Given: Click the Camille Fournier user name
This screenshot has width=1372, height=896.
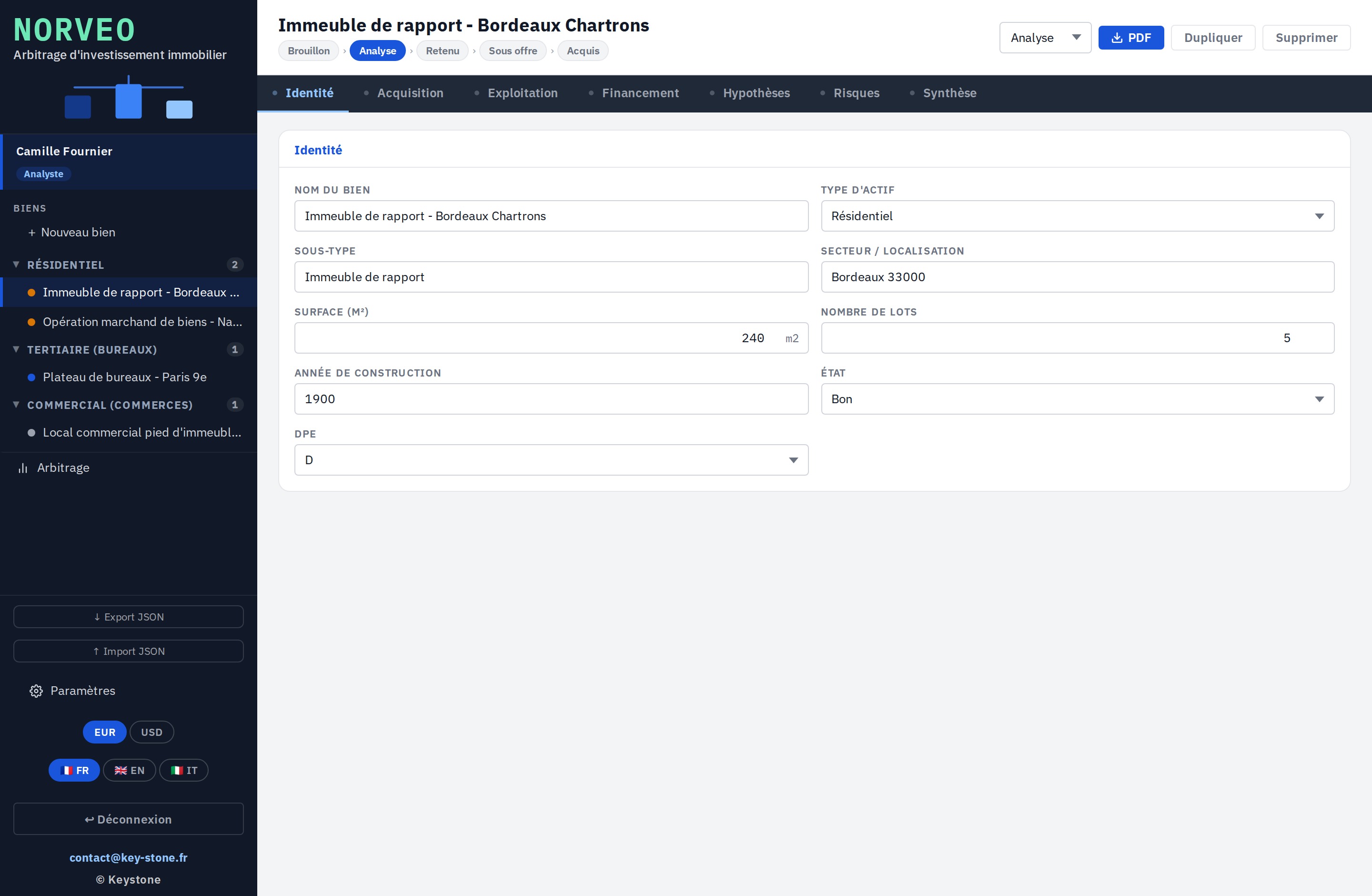Looking at the screenshot, I should tap(64, 151).
